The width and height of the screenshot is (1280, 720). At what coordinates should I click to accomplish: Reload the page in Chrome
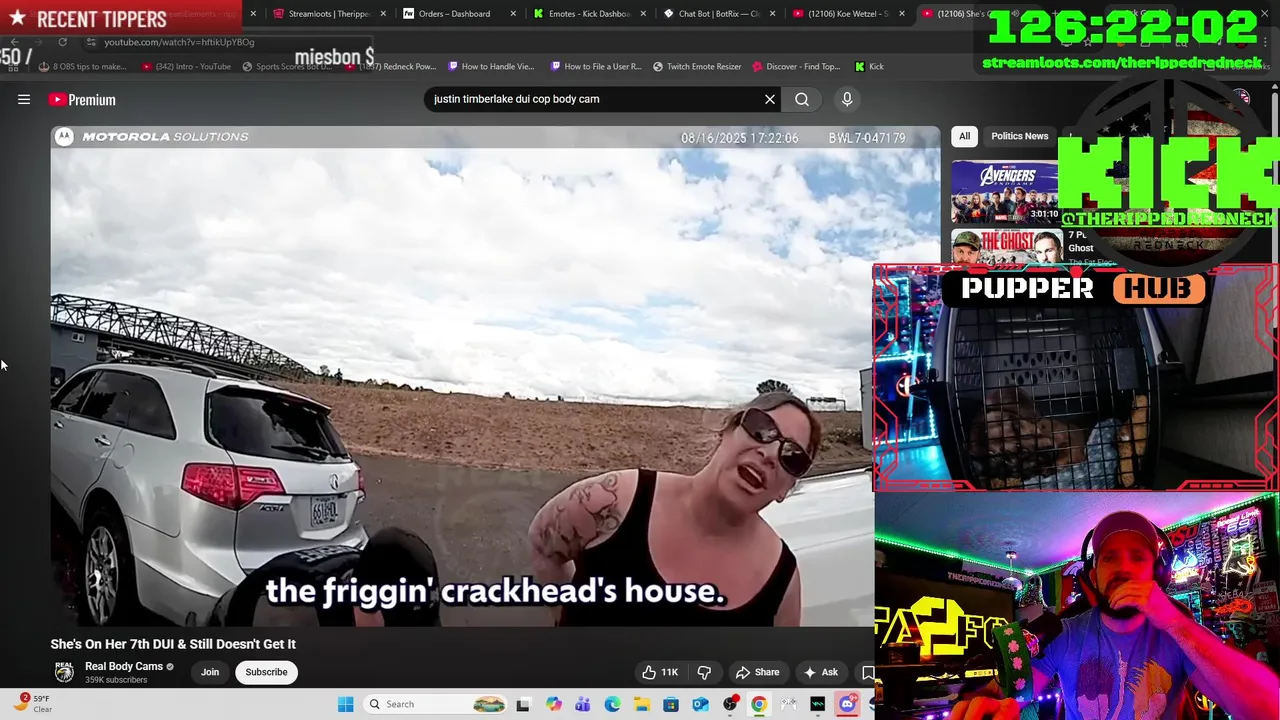[x=62, y=42]
